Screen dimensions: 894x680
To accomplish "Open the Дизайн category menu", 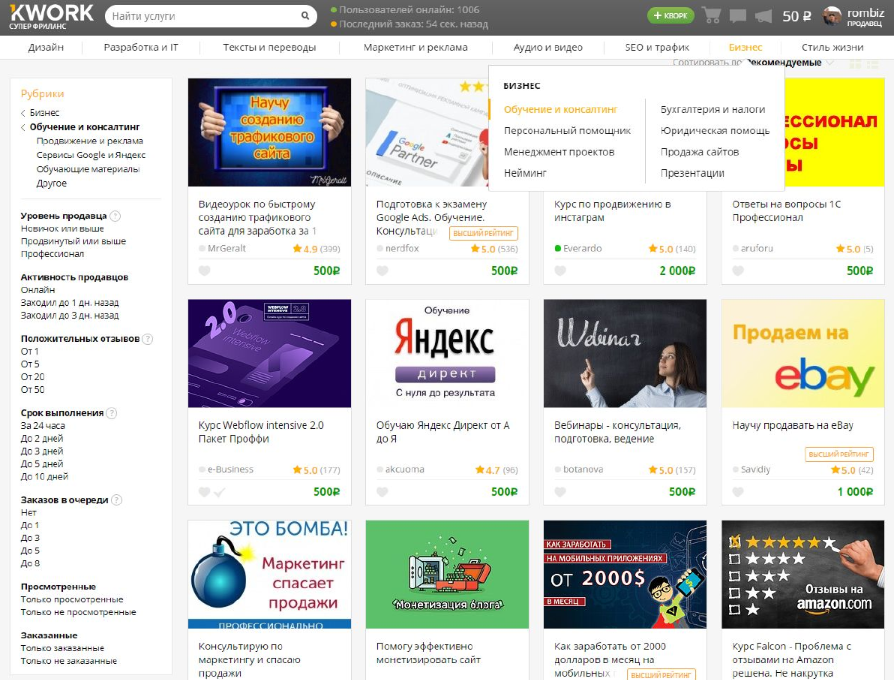I will (x=46, y=47).
